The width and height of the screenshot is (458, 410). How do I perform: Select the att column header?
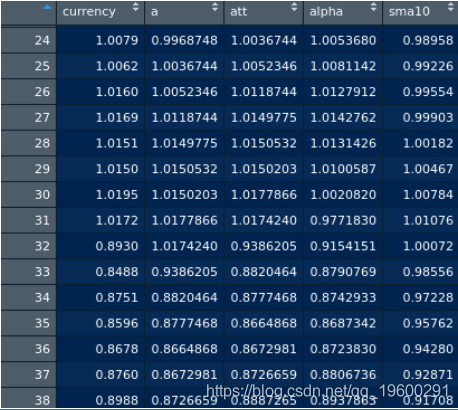[x=238, y=12]
